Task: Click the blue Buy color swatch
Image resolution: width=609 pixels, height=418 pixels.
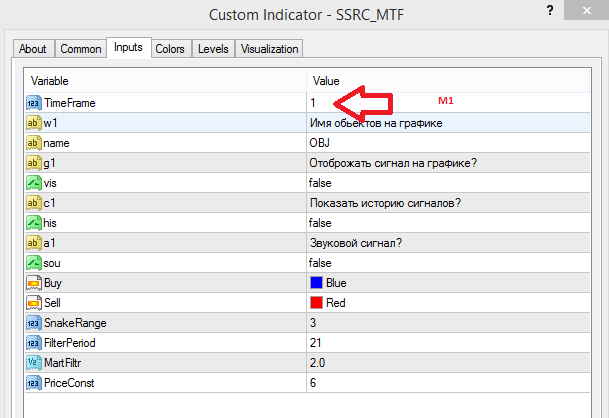Action: pyautogui.click(x=316, y=283)
